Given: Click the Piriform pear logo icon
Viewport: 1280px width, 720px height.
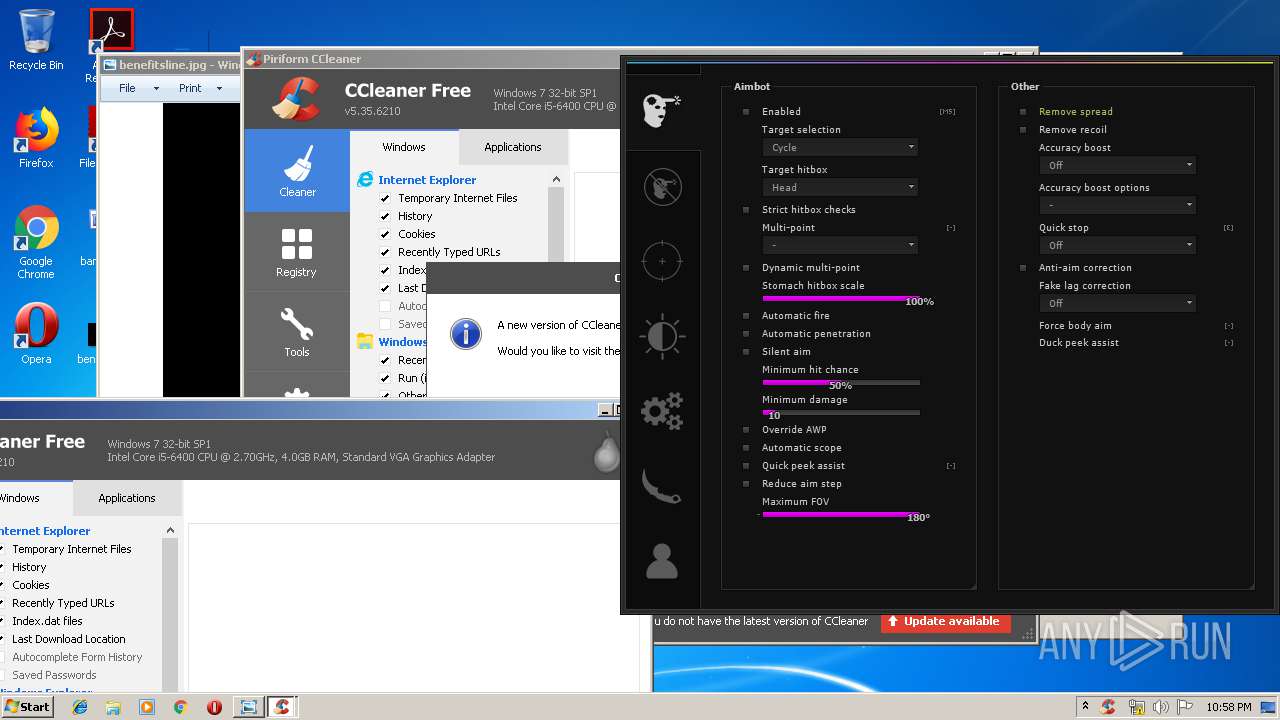Looking at the screenshot, I should 606,452.
